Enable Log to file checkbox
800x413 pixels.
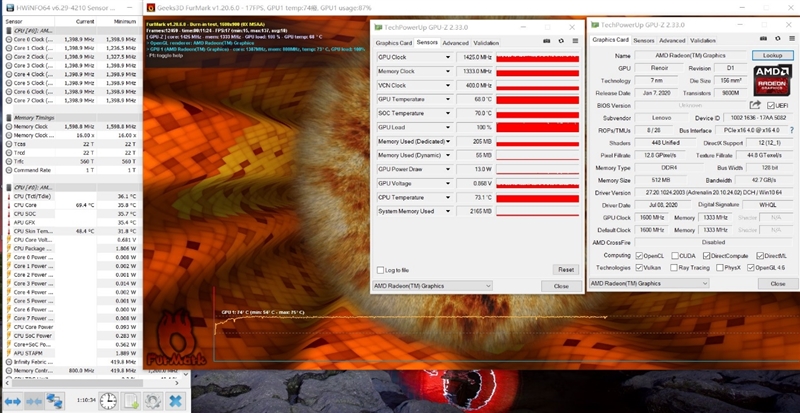(380, 270)
